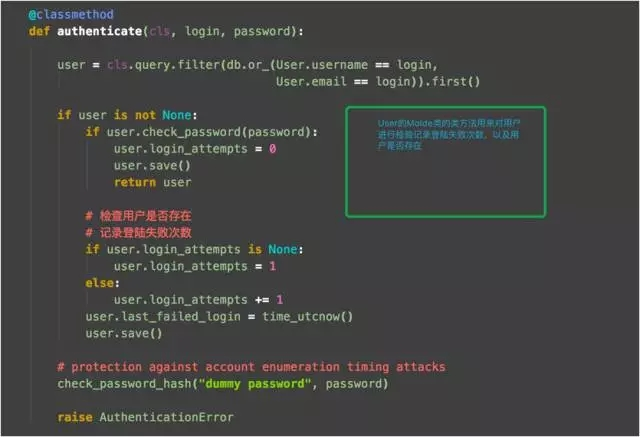Viewport: 640px width, 437px height.
Task: Click the cls.query.filter call
Action: (163, 65)
